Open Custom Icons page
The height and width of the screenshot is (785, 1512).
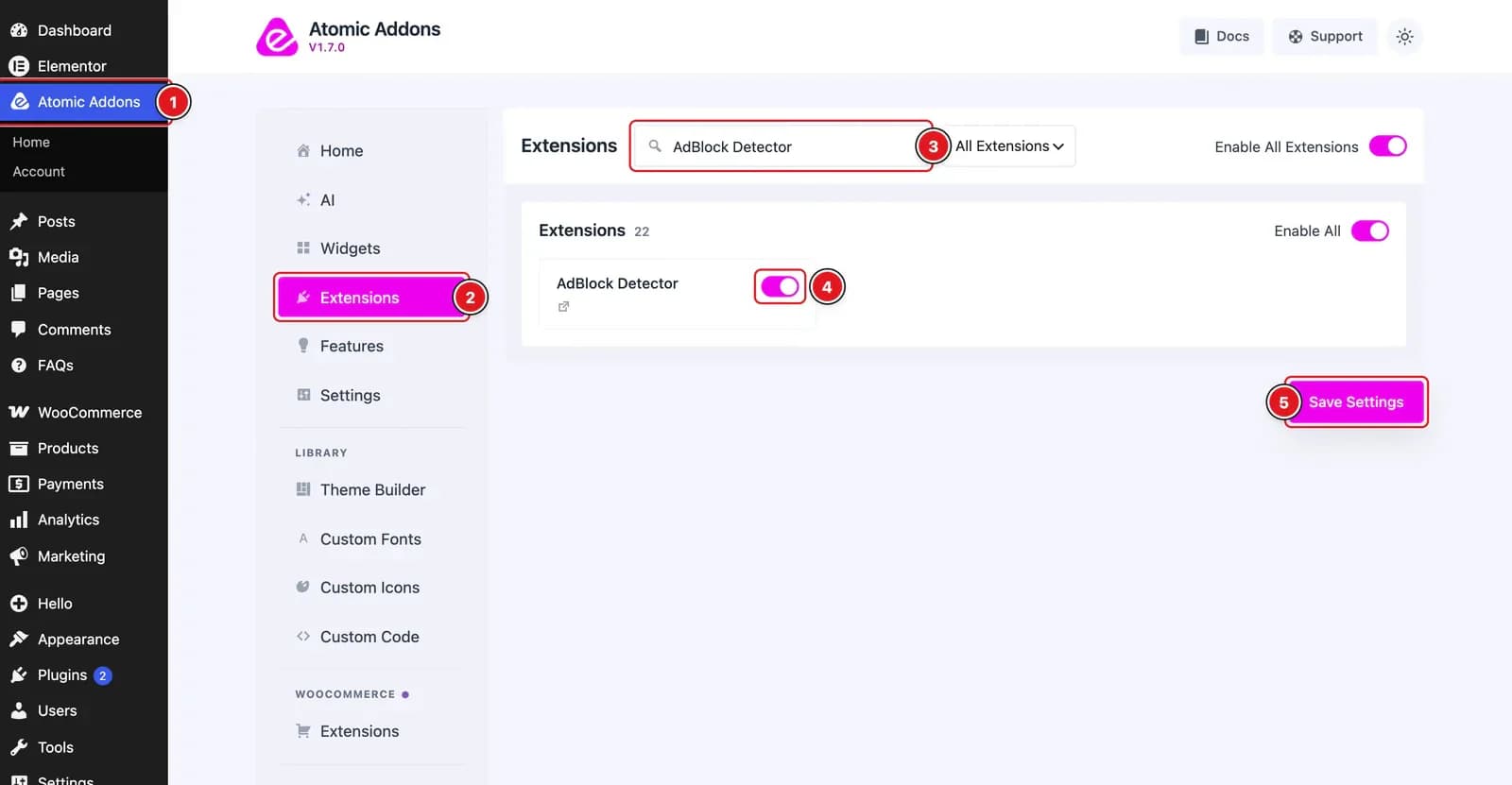pyautogui.click(x=371, y=588)
